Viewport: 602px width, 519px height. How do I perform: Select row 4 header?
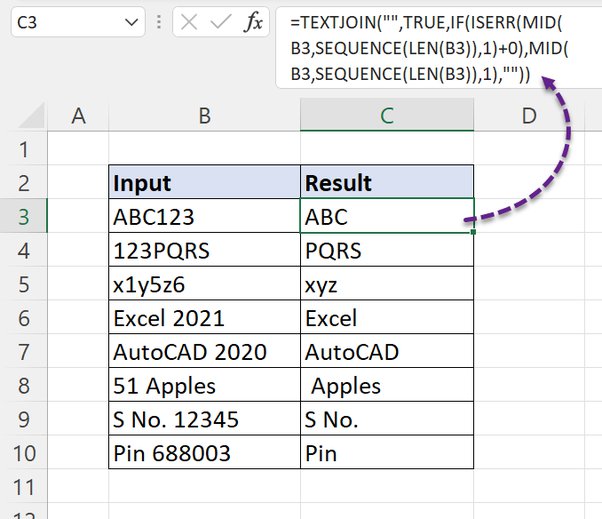point(24,250)
